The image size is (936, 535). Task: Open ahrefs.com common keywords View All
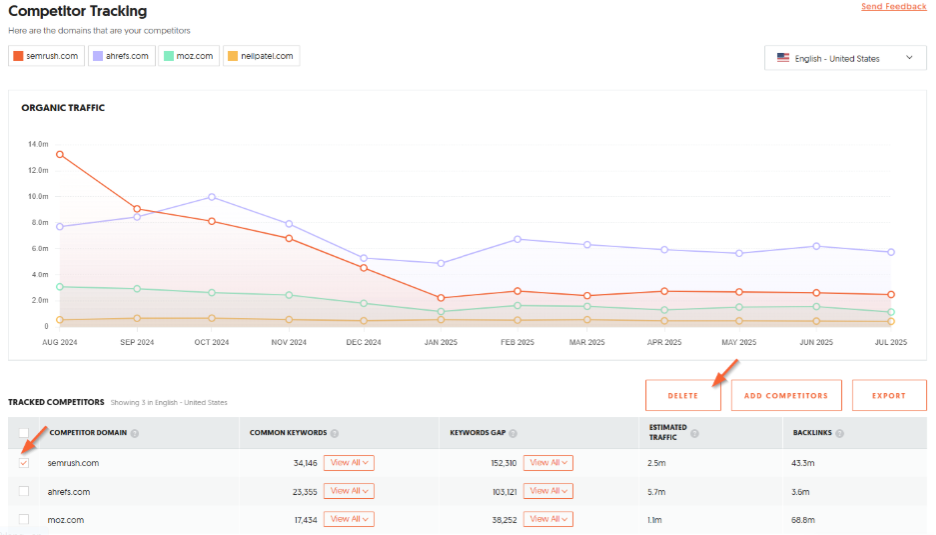(349, 491)
